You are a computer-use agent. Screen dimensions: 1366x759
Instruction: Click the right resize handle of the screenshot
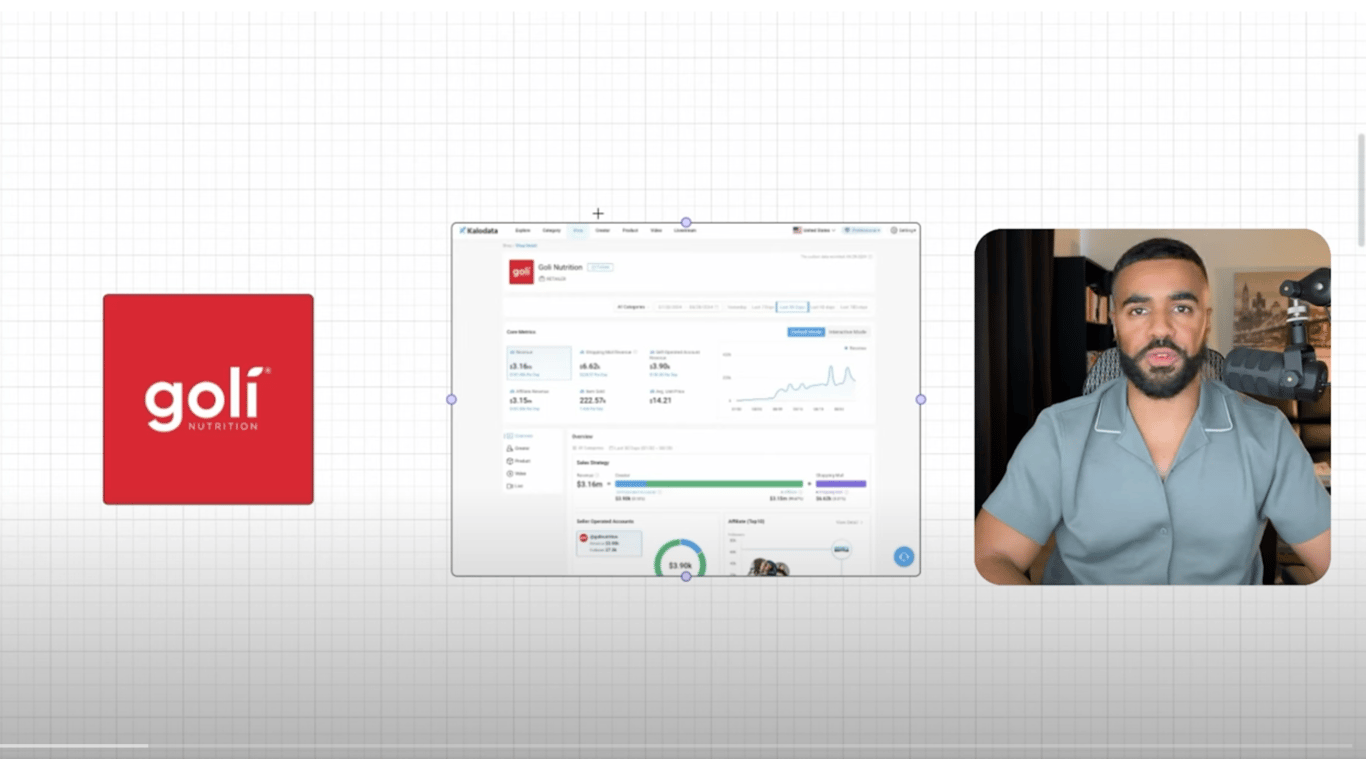[921, 399]
